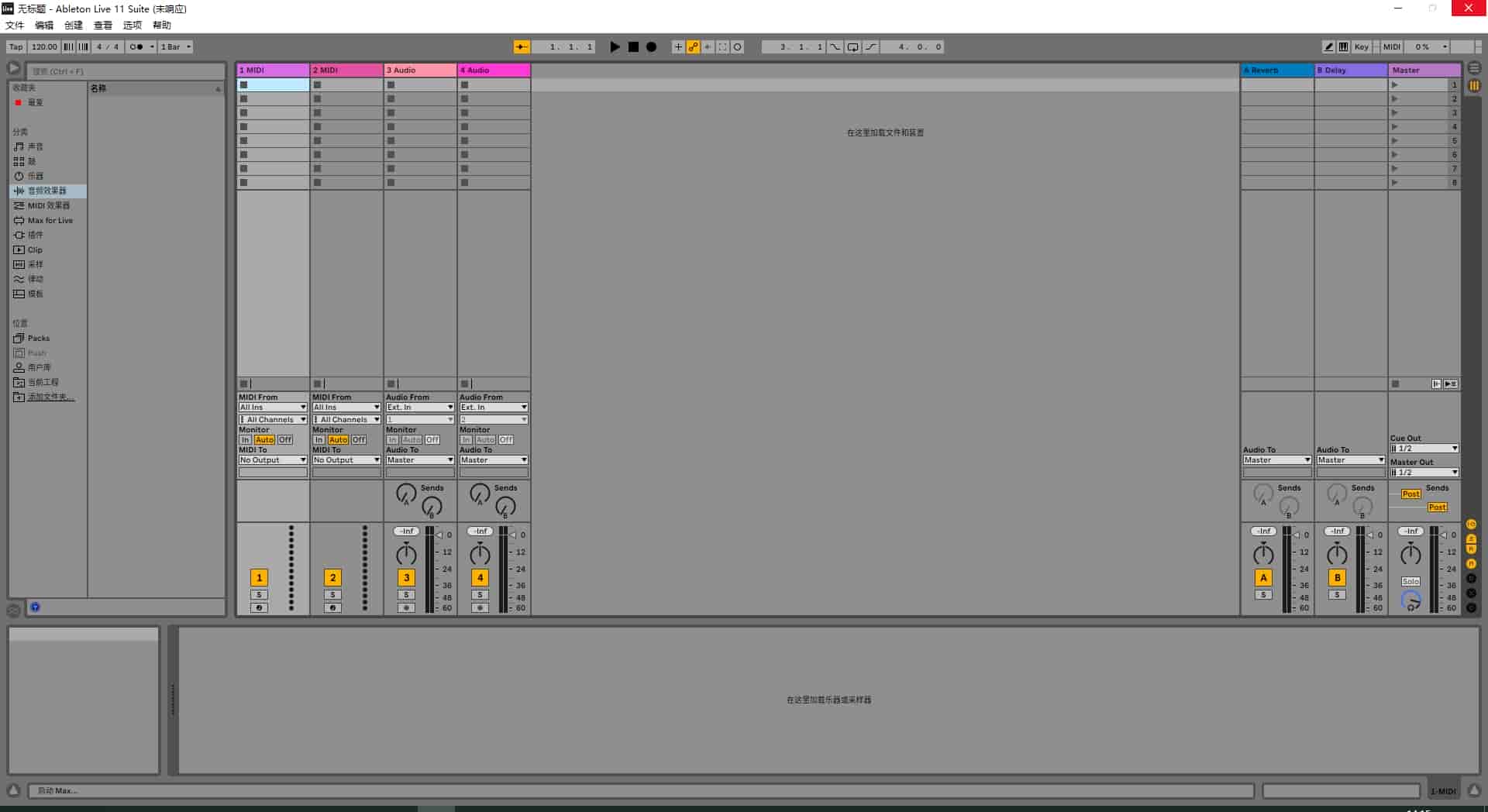Screen dimensions: 1488x812
Task: Set track 2 monitor to Off
Action: point(359,440)
